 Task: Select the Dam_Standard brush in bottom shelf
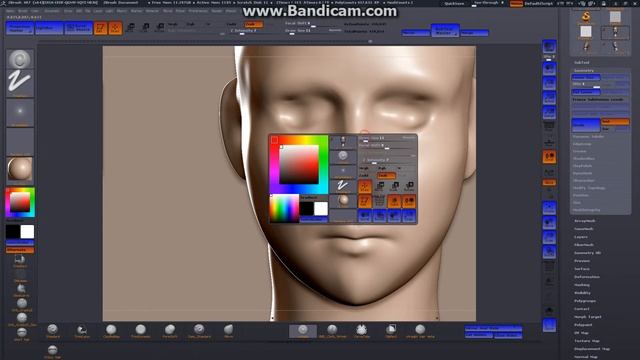(x=199, y=331)
